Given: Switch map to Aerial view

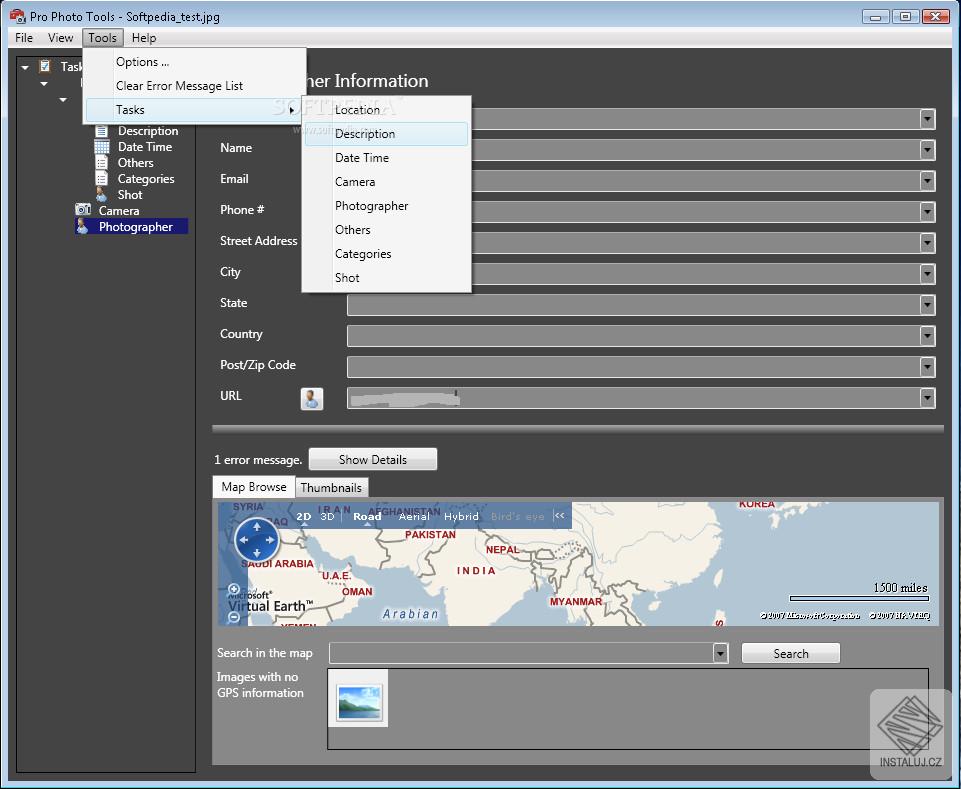Looking at the screenshot, I should coord(413,517).
